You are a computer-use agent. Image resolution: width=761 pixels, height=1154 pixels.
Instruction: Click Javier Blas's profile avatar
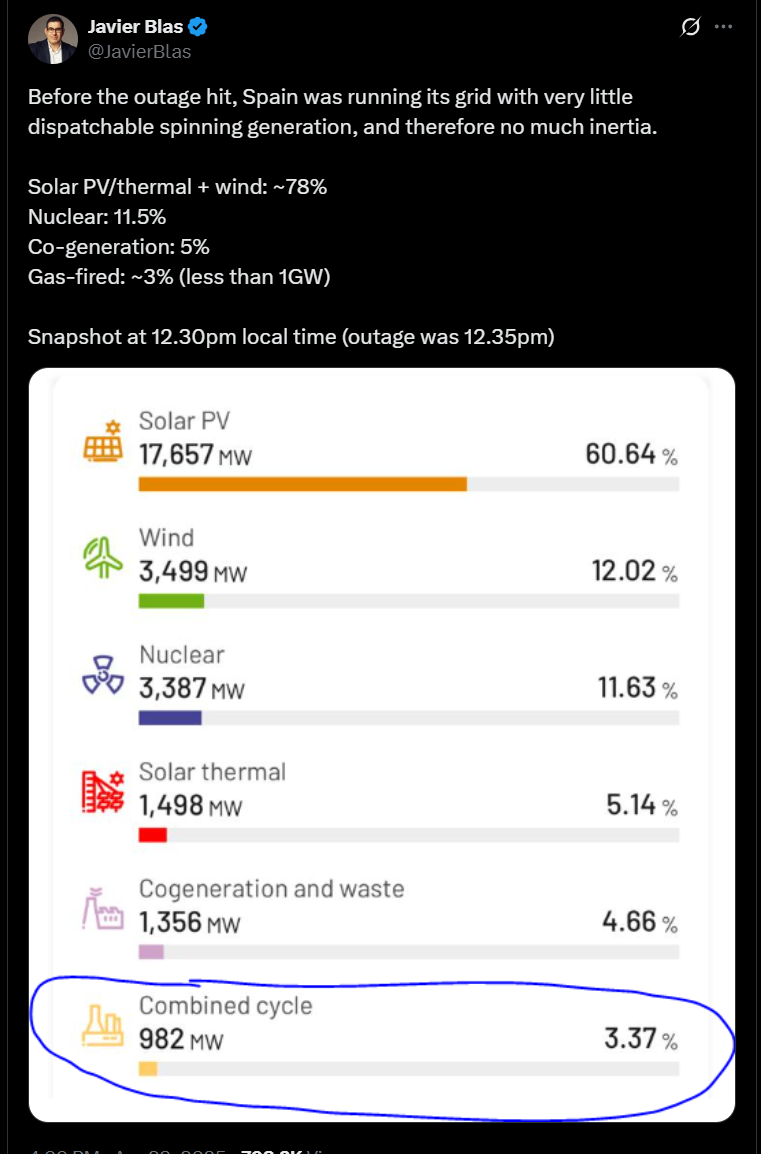point(52,39)
